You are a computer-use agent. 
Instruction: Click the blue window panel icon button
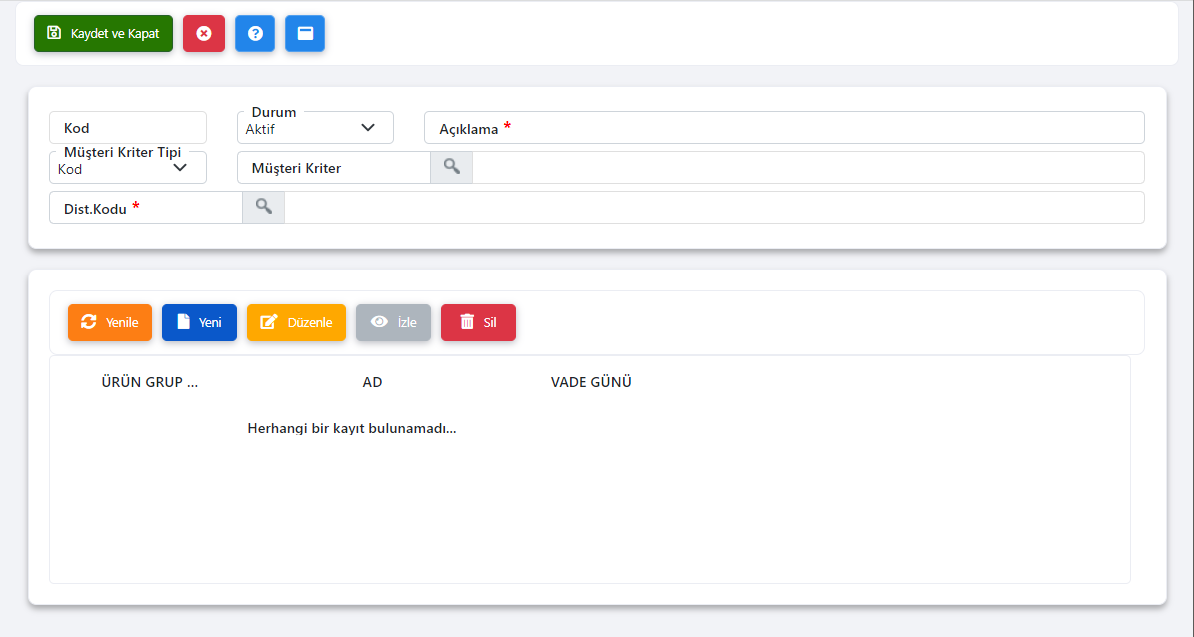pos(305,33)
